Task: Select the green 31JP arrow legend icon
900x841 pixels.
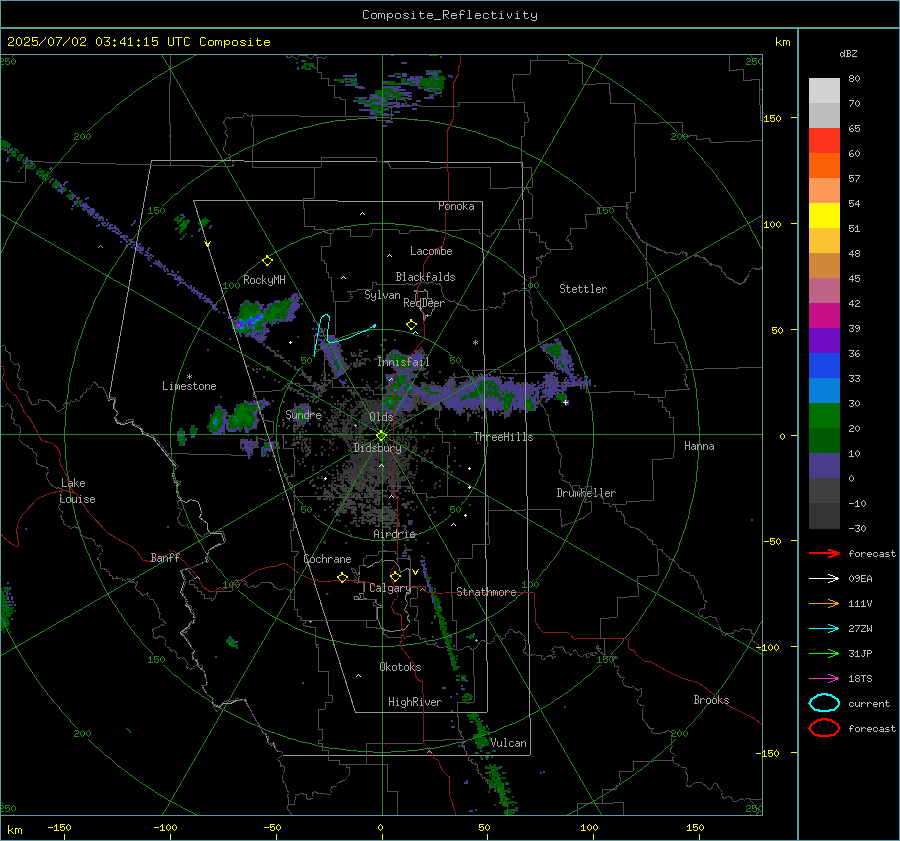Action: (824, 653)
